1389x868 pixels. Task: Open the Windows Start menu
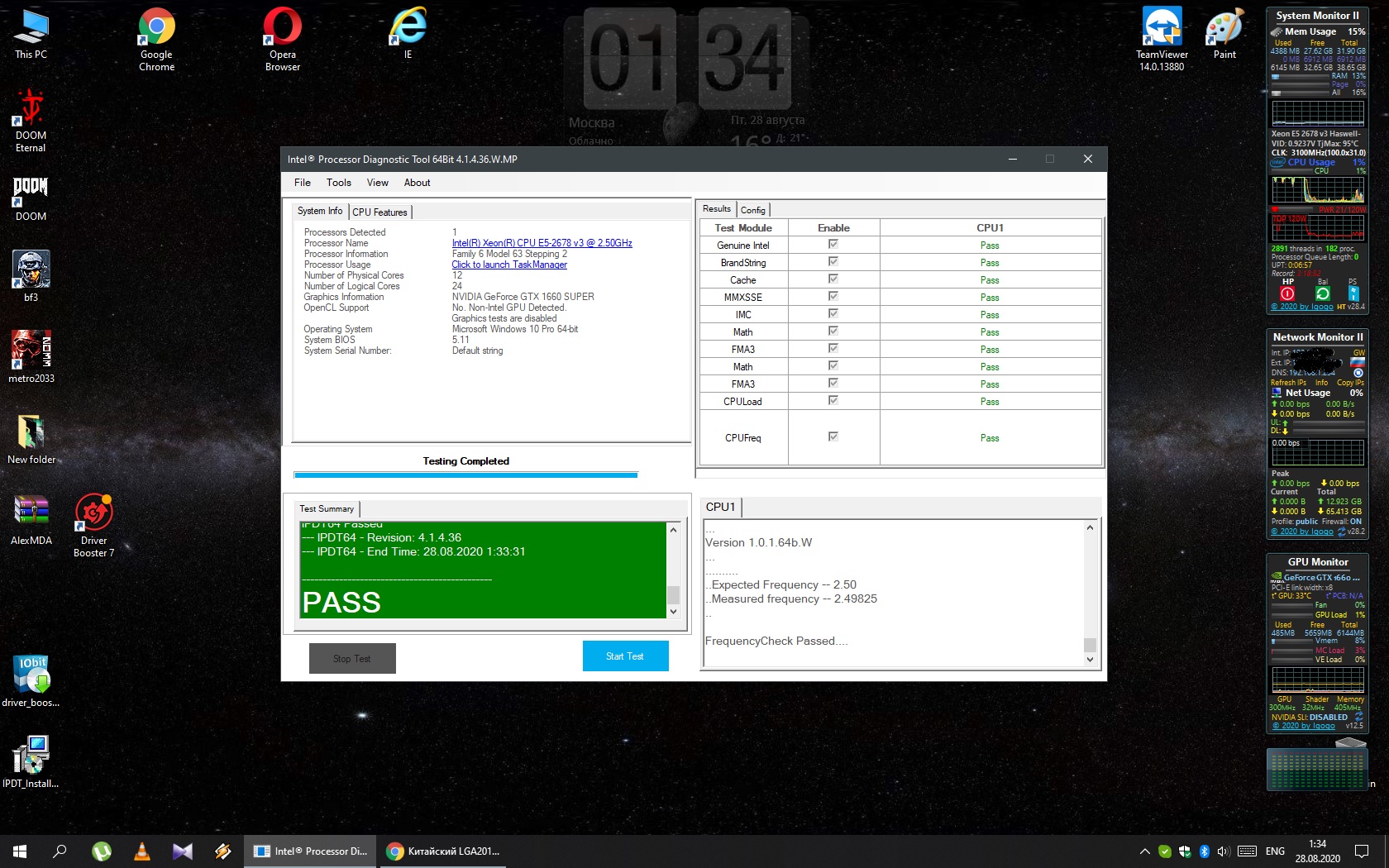point(20,851)
